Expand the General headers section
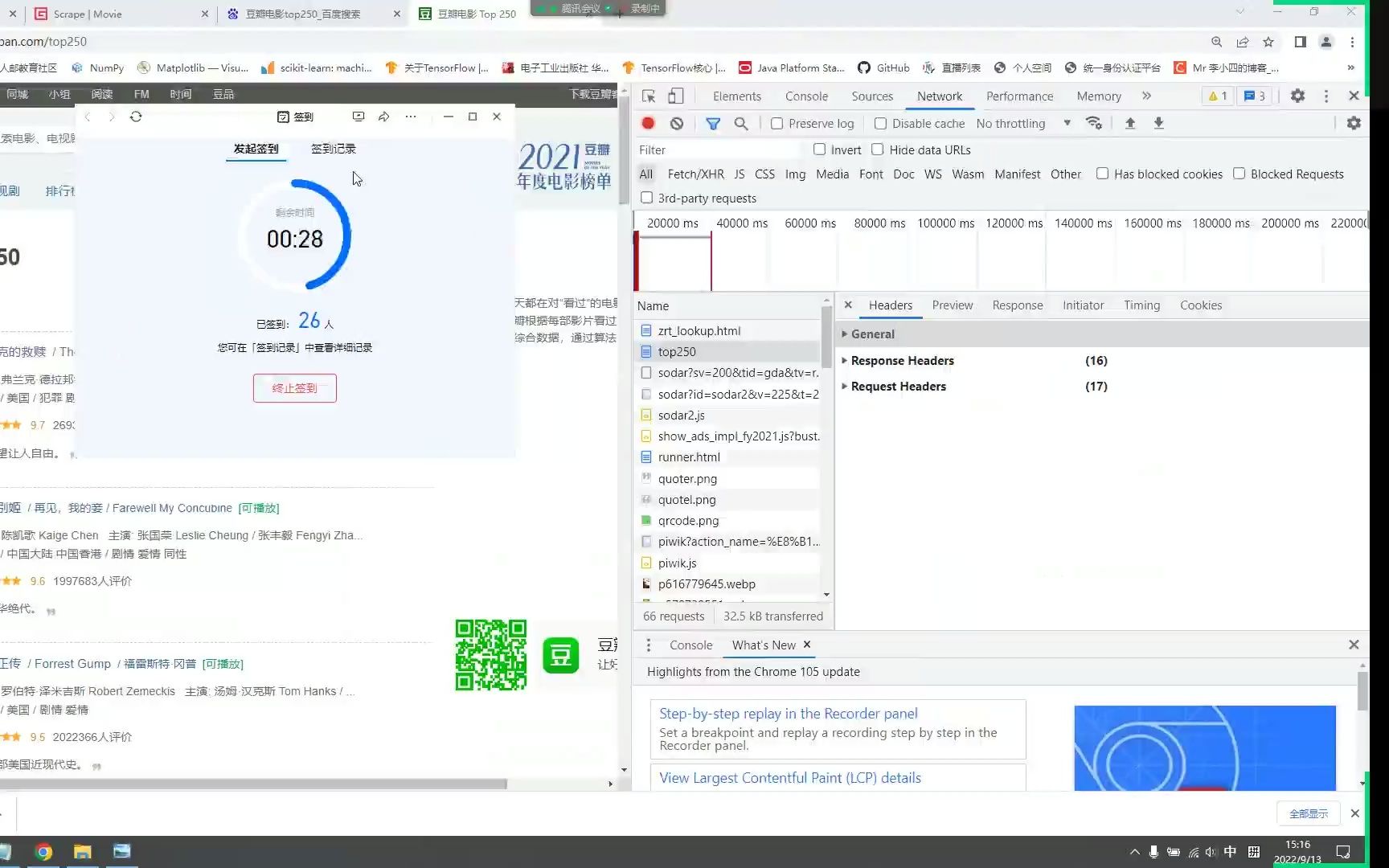This screenshot has width=1389, height=868. (872, 334)
